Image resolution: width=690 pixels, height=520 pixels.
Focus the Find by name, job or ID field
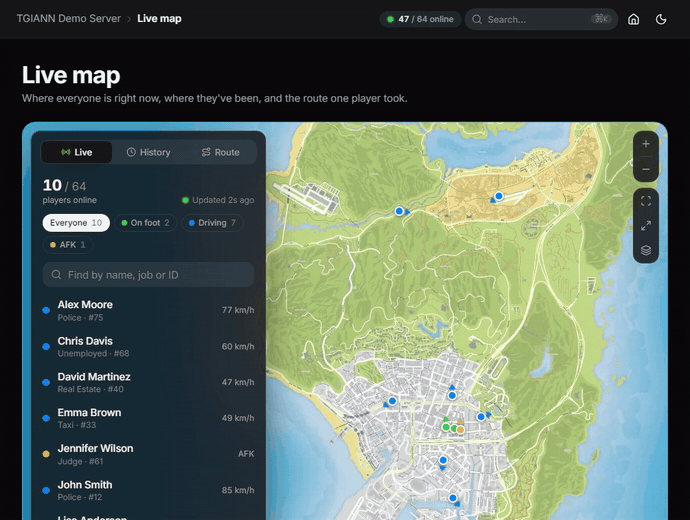click(148, 275)
